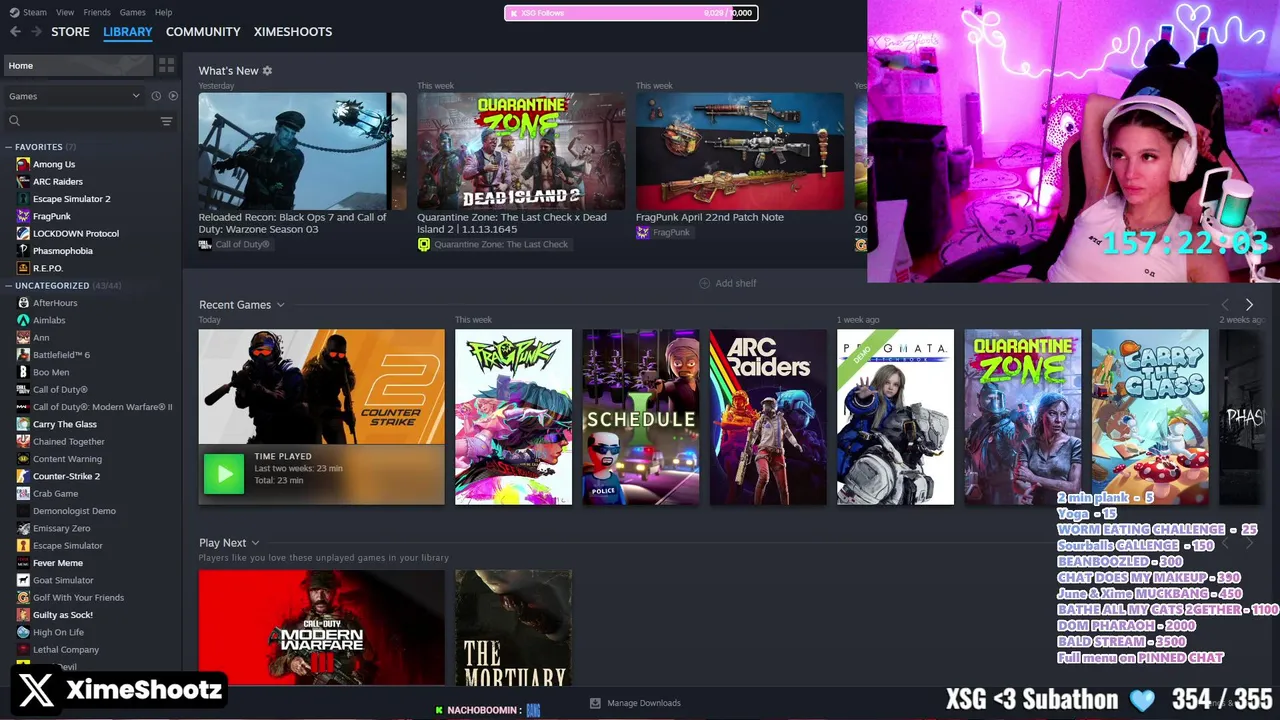The width and height of the screenshot is (1280, 720).
Task: Open the Reloaded Recon Black Ops 7 news headline
Action: click(292, 223)
